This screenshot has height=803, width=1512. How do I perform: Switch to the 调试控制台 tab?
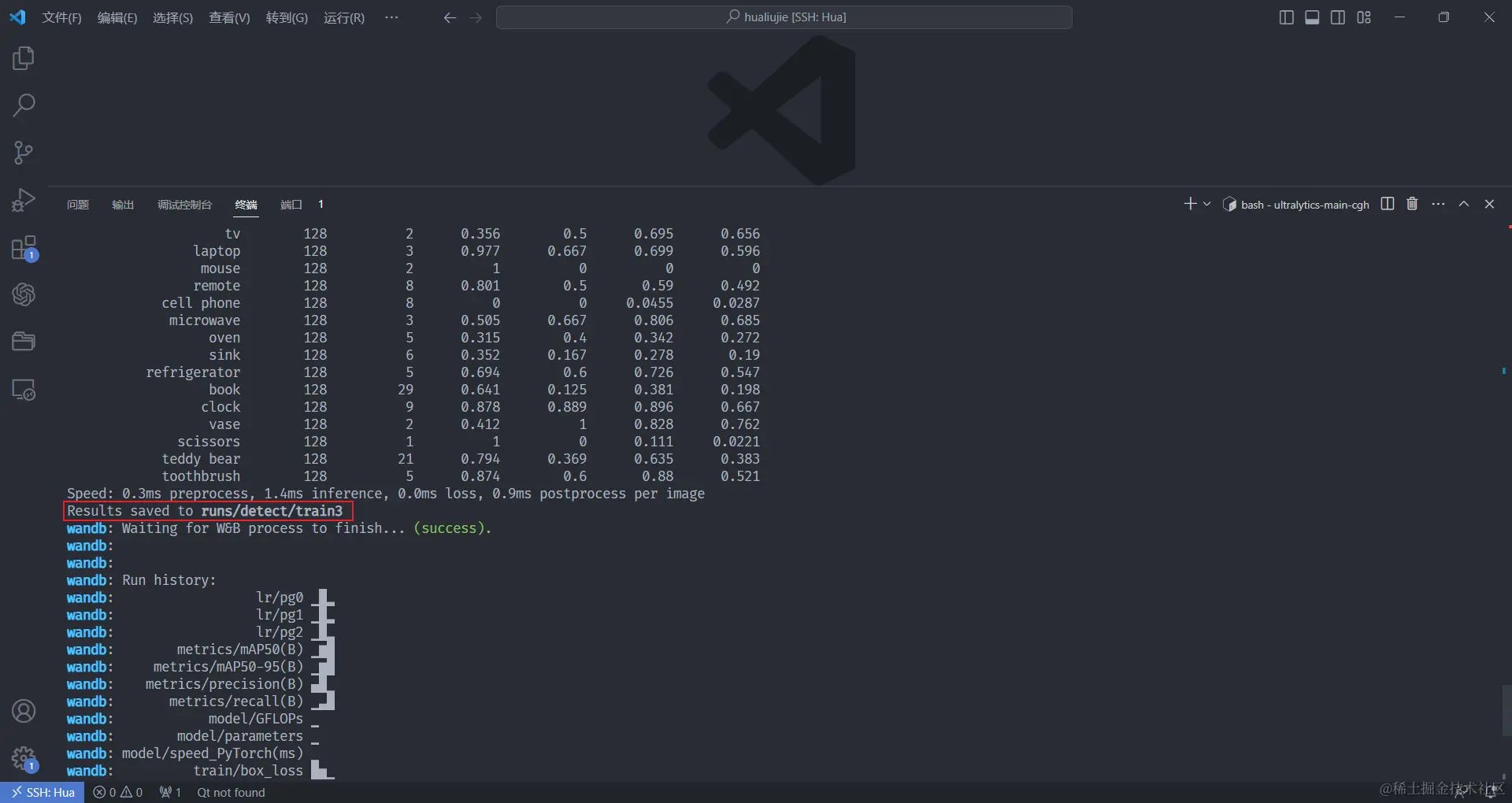[184, 205]
